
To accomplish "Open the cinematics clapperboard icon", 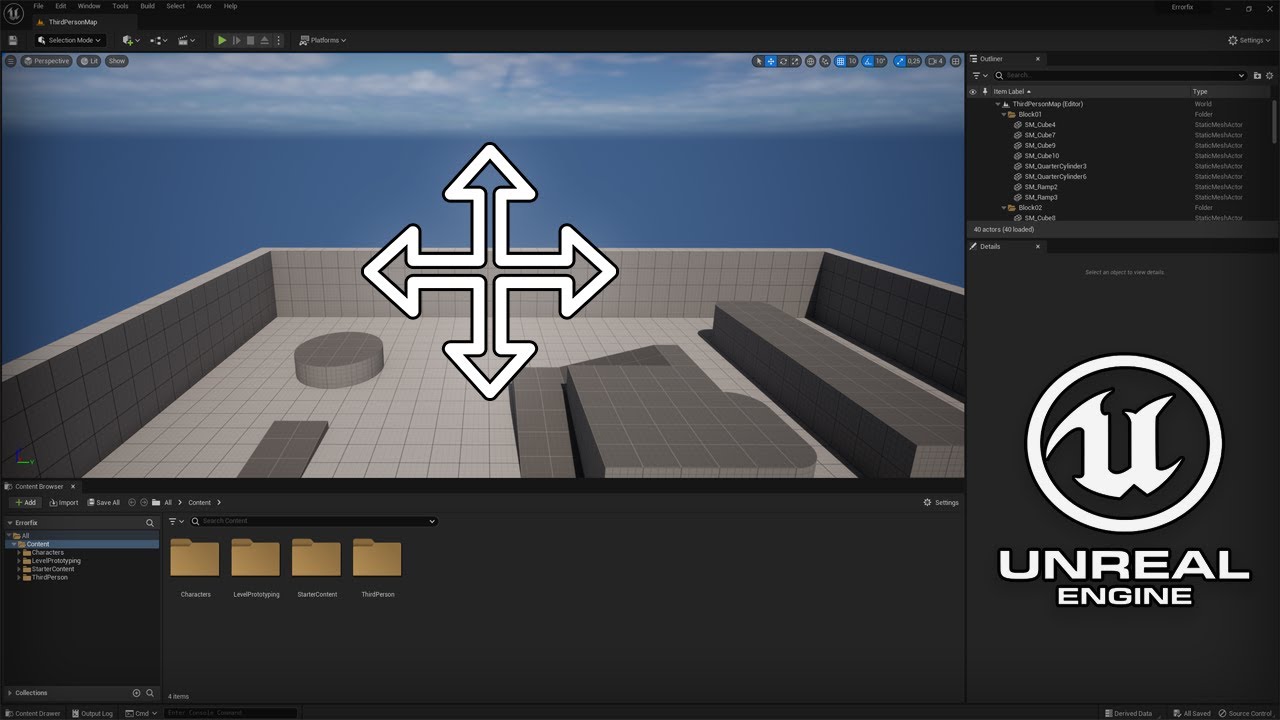I will tap(185, 40).
